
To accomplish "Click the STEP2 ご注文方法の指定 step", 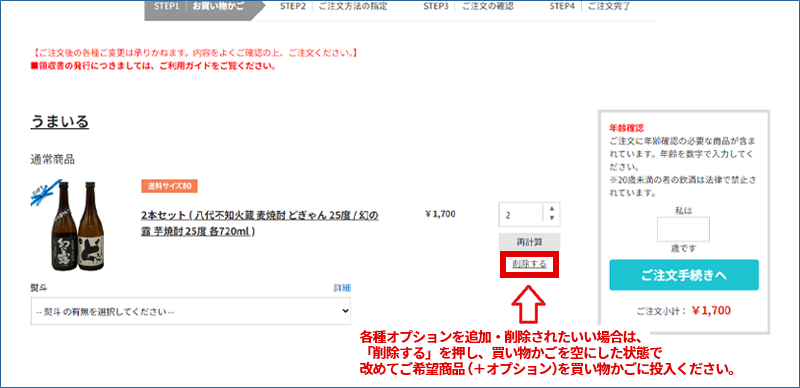I will tap(334, 7).
